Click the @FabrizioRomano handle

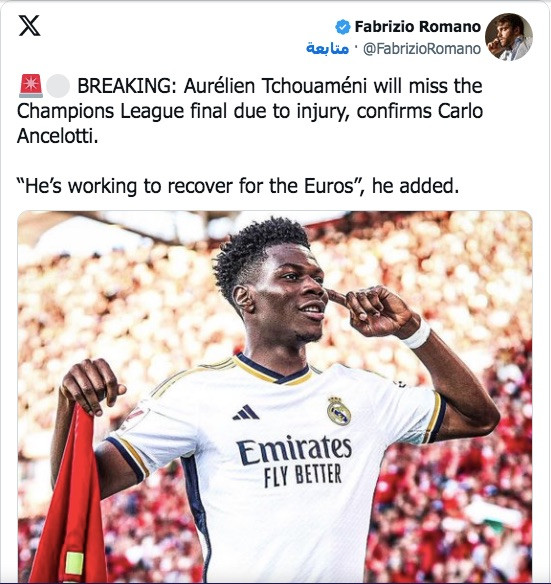422,49
